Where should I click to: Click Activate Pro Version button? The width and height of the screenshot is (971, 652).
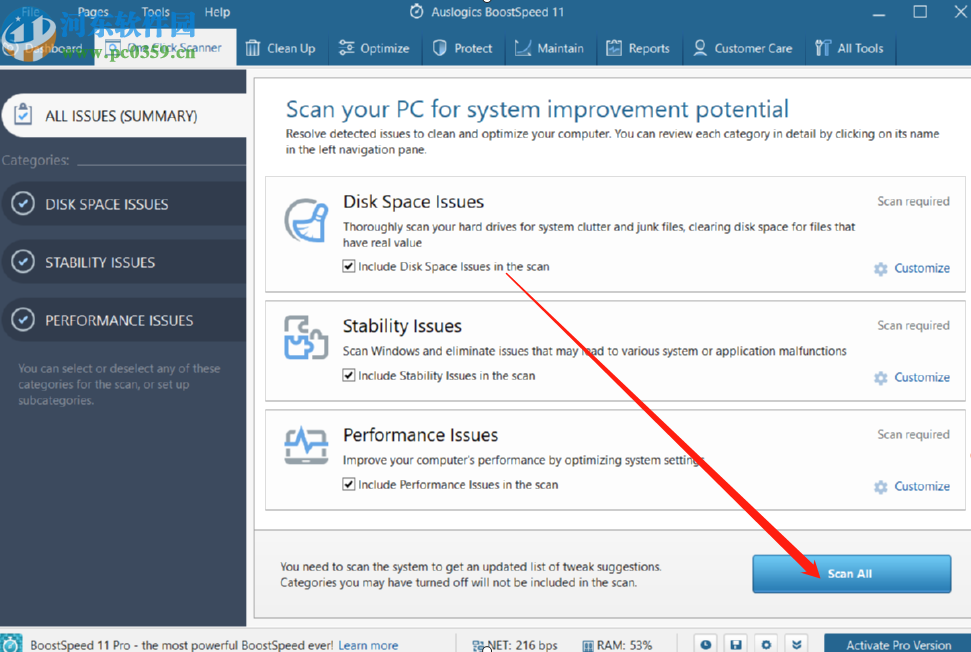click(x=898, y=645)
